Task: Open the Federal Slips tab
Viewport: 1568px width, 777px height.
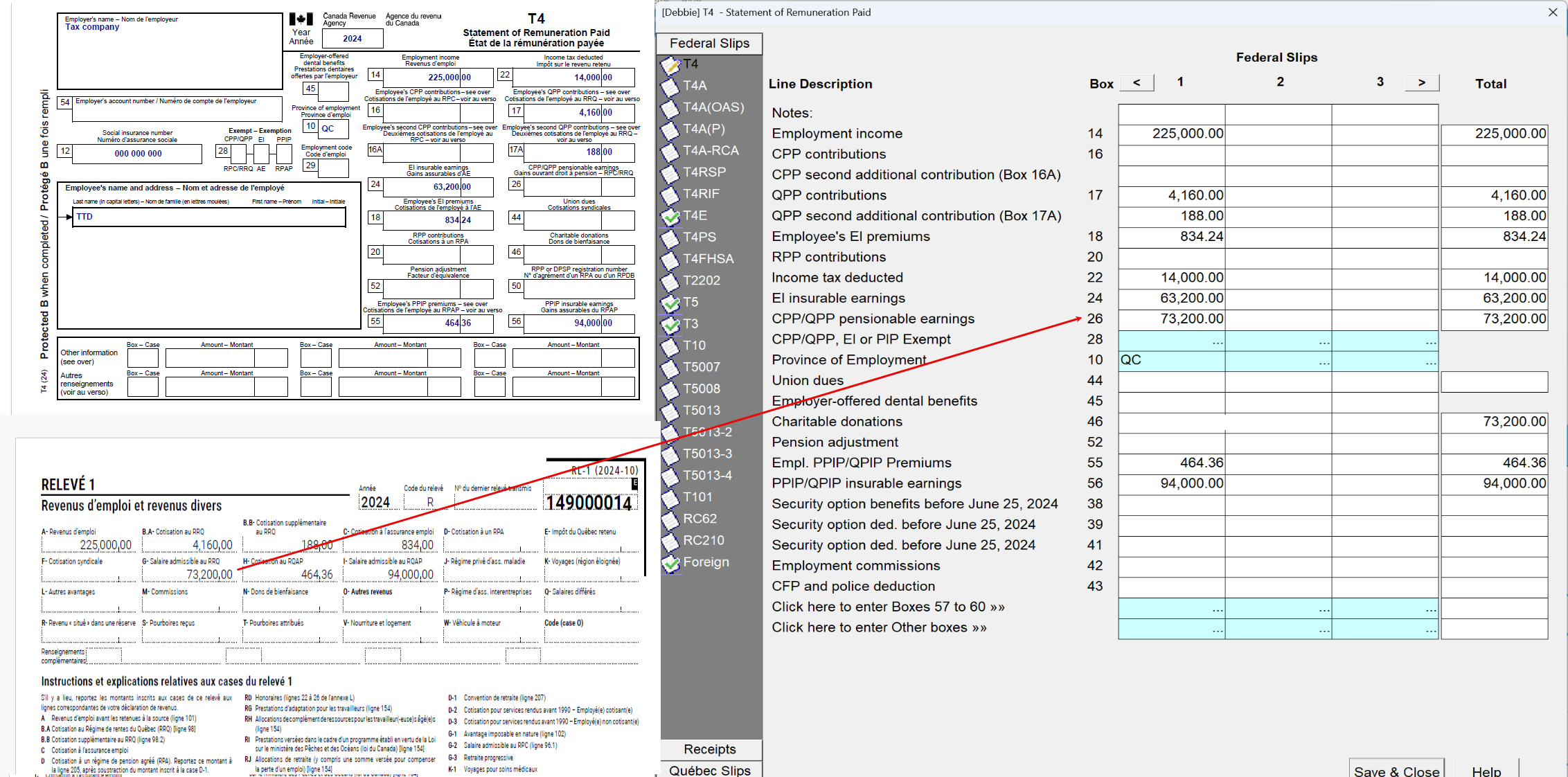Action: coord(709,44)
